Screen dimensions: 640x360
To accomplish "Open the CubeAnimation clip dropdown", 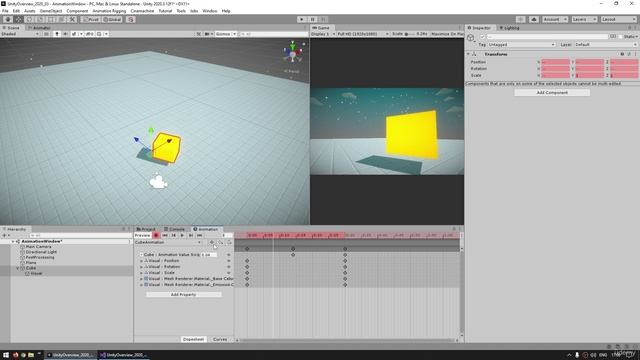I will coord(168,242).
